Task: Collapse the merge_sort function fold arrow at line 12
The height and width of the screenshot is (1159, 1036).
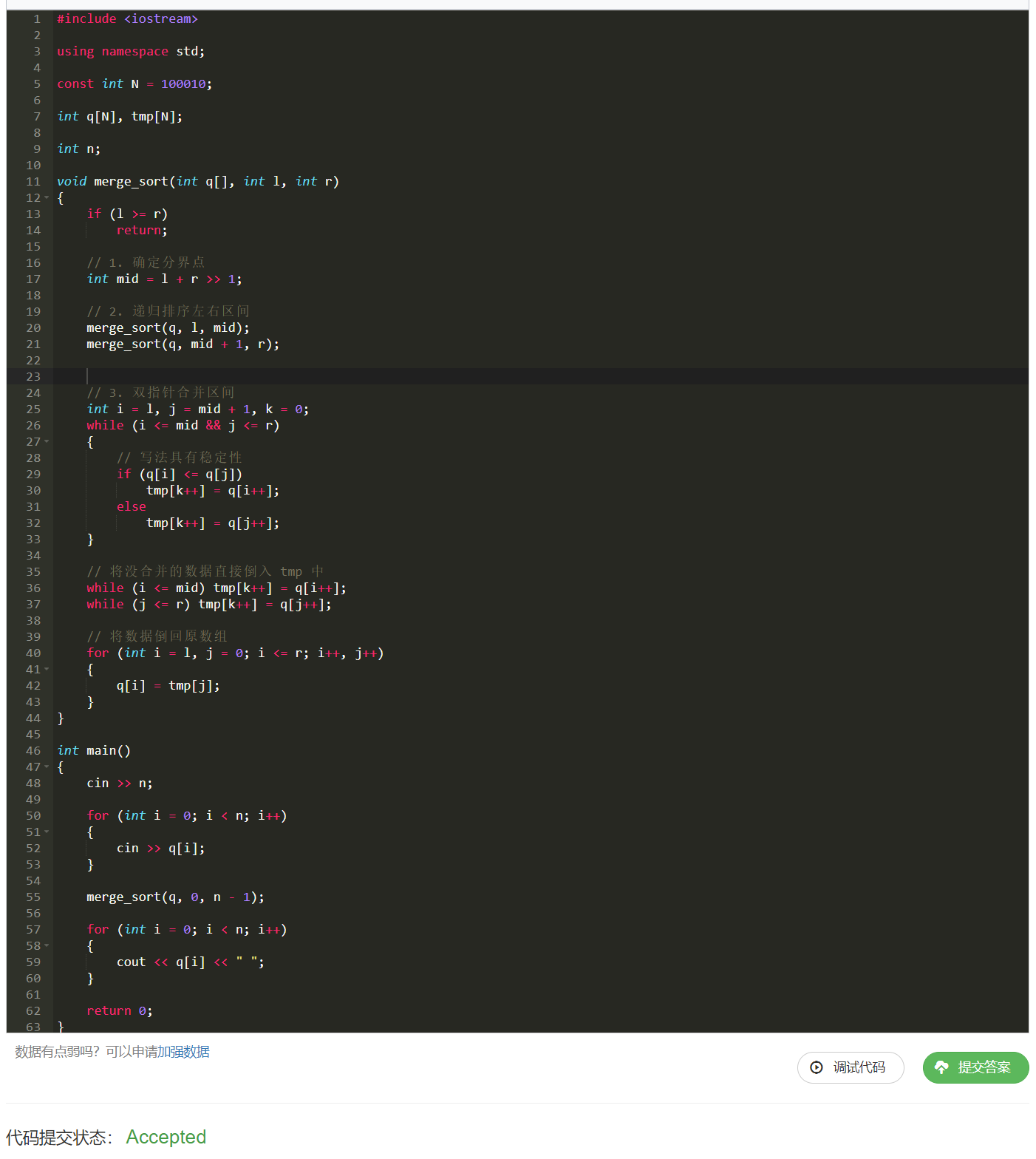Action: pos(47,197)
